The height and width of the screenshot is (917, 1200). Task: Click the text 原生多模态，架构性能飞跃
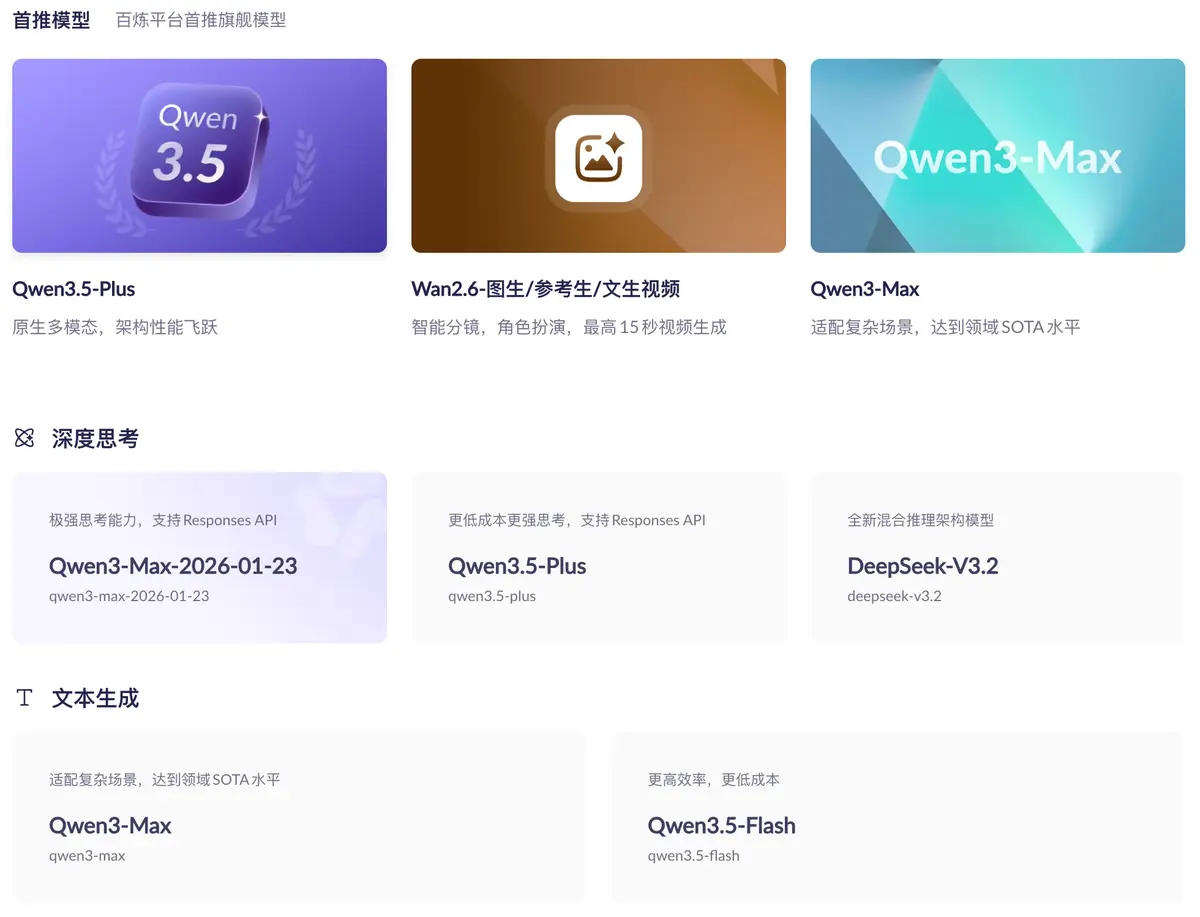pyautogui.click(x=115, y=327)
